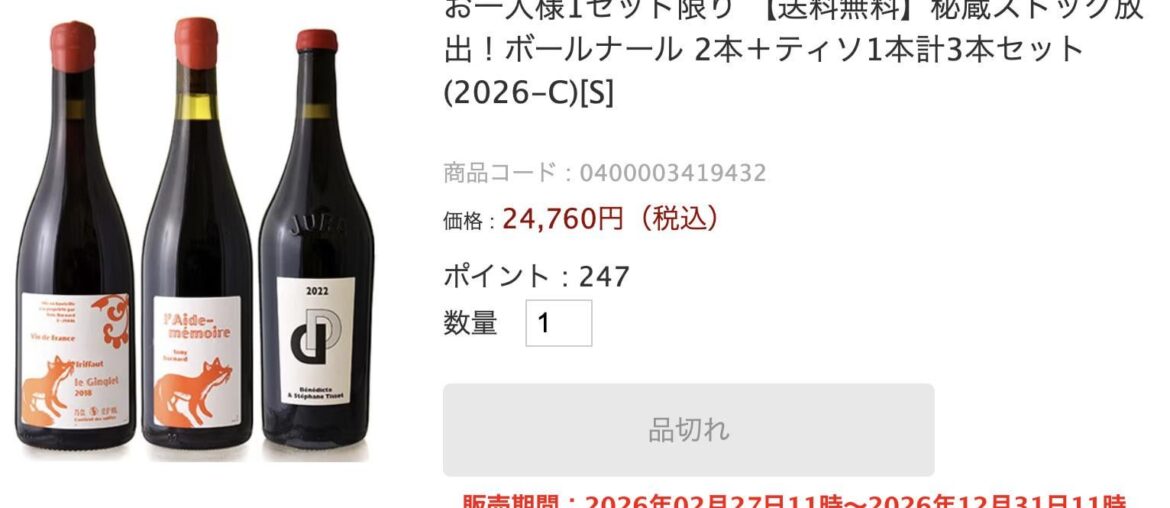
Task: Click the 2022 vintage on Tissot label
Action: (x=316, y=292)
